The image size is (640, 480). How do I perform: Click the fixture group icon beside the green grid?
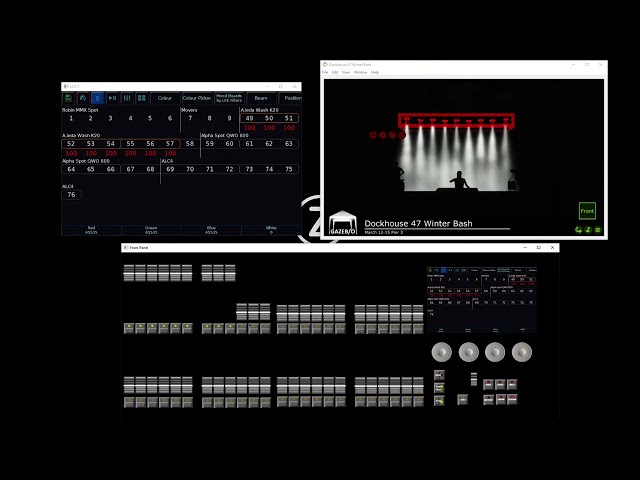[x=82, y=98]
